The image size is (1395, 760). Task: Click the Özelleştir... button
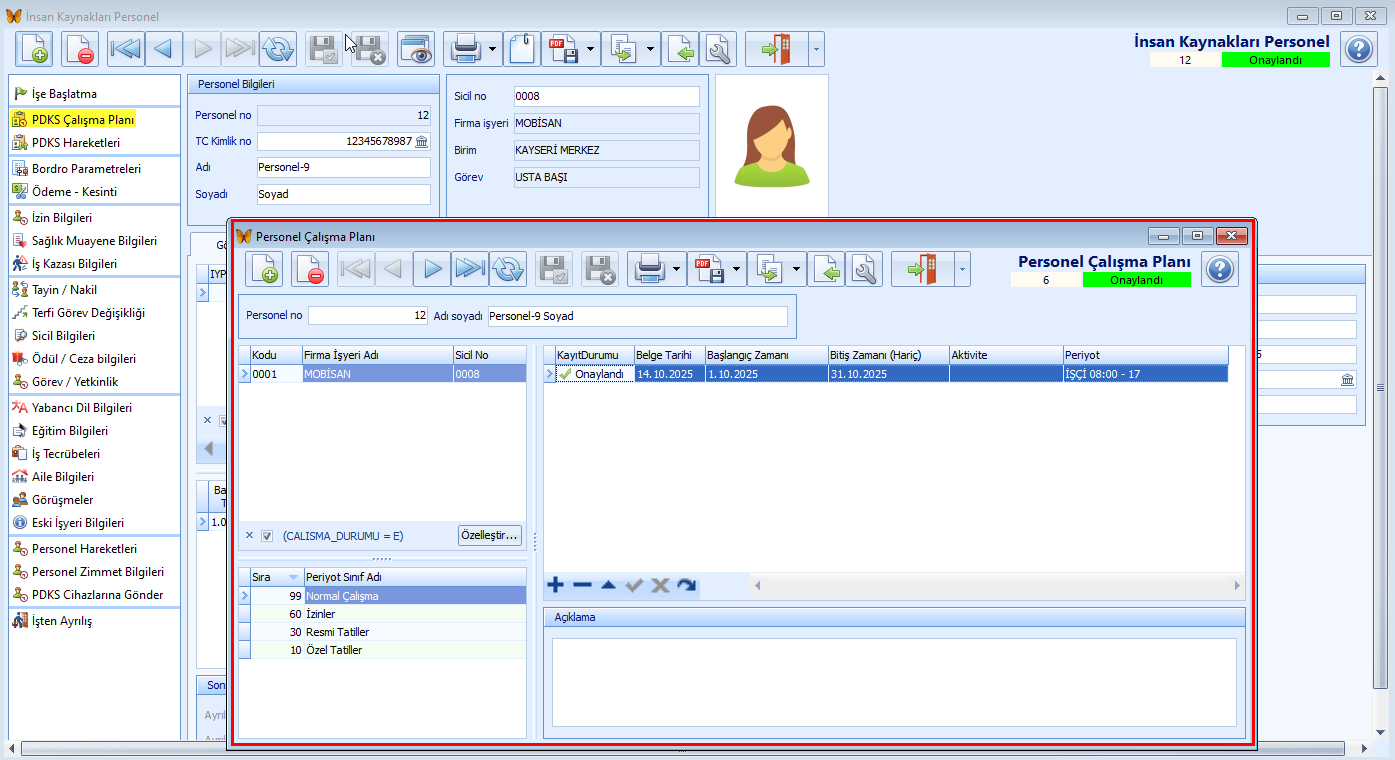tap(490, 535)
